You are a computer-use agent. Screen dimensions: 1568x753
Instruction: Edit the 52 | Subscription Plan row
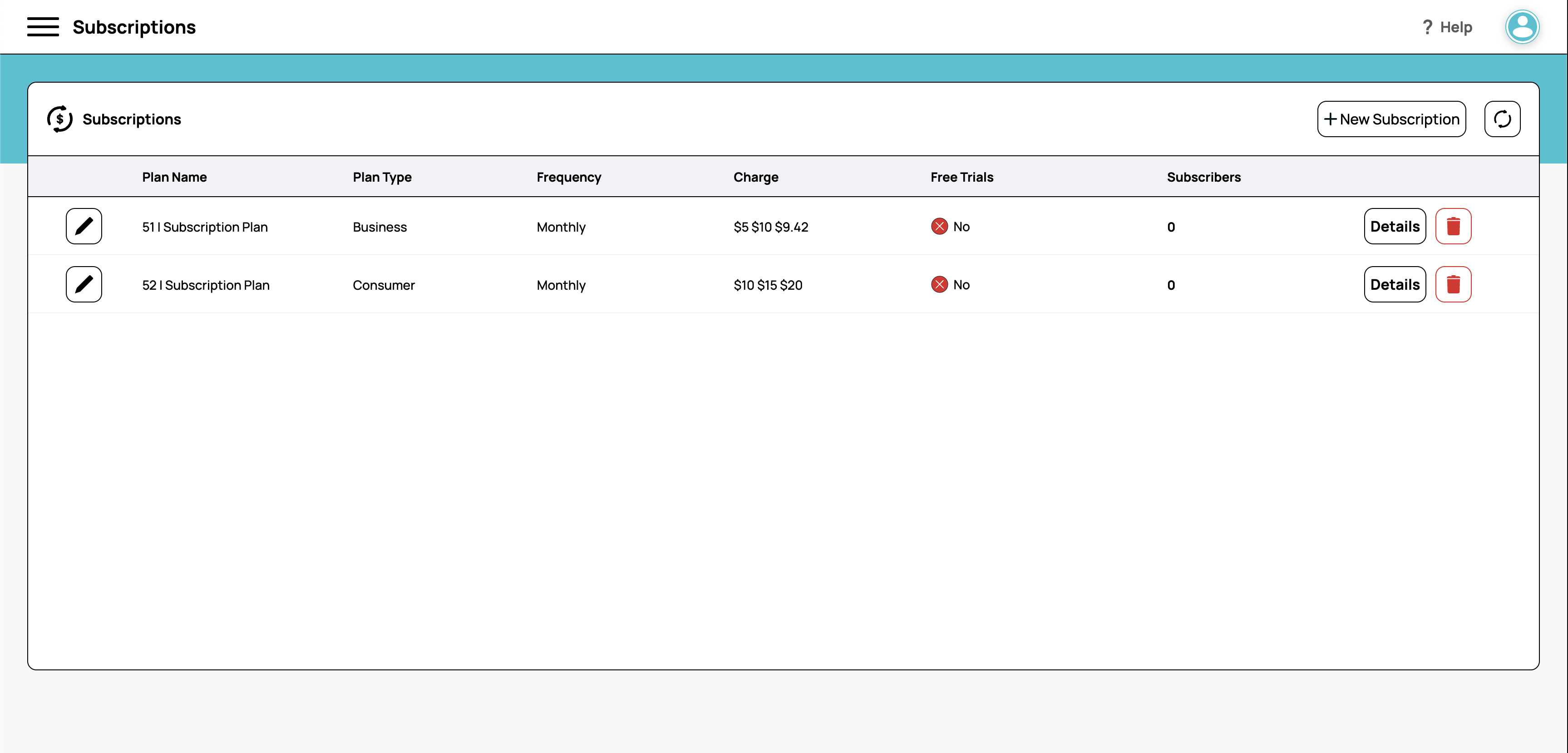(84, 284)
